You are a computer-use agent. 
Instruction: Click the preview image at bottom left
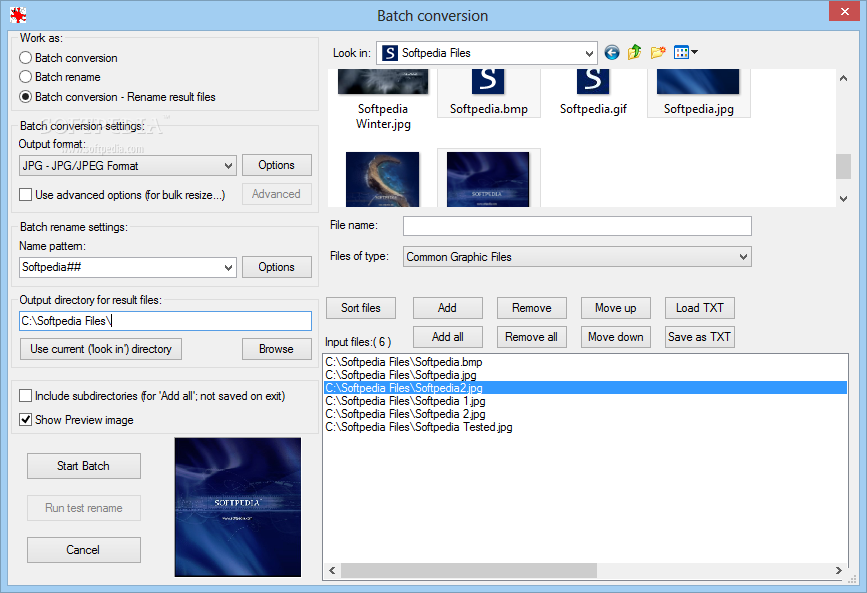coord(238,507)
